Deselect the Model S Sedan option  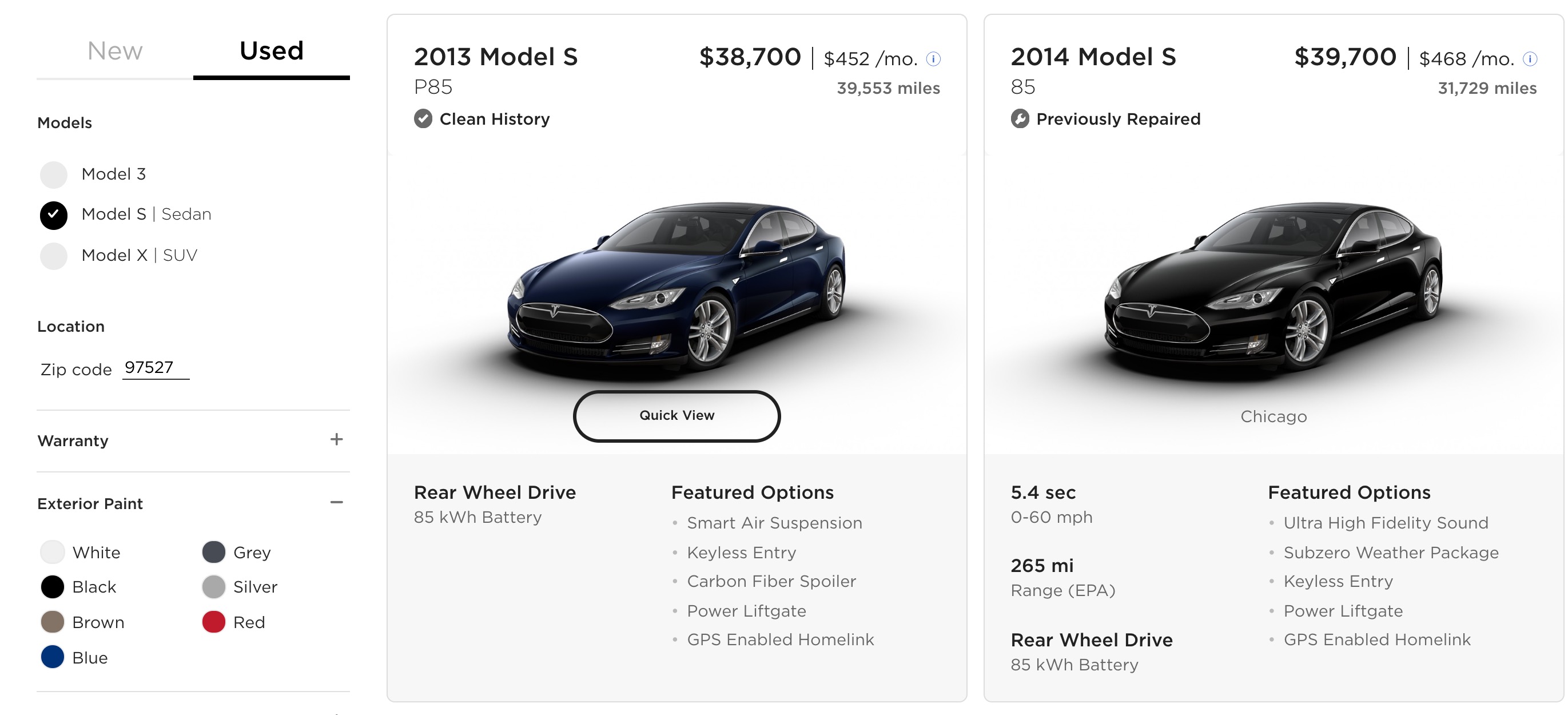54,215
